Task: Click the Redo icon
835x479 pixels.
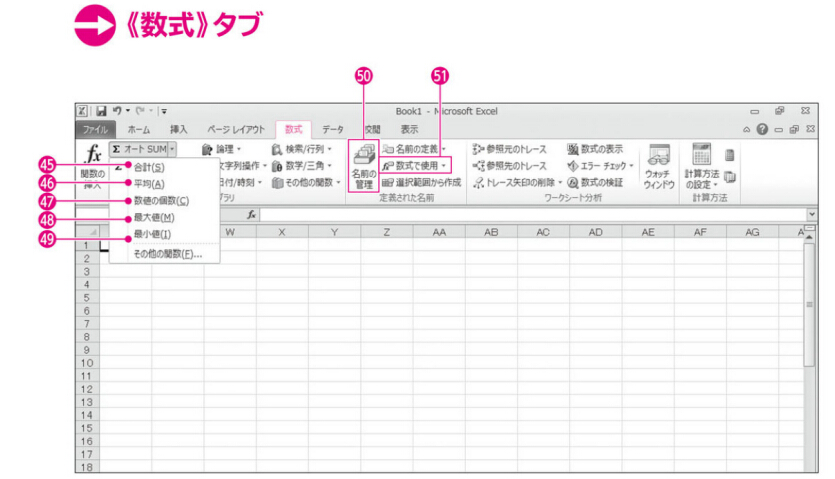Action: tap(141, 110)
